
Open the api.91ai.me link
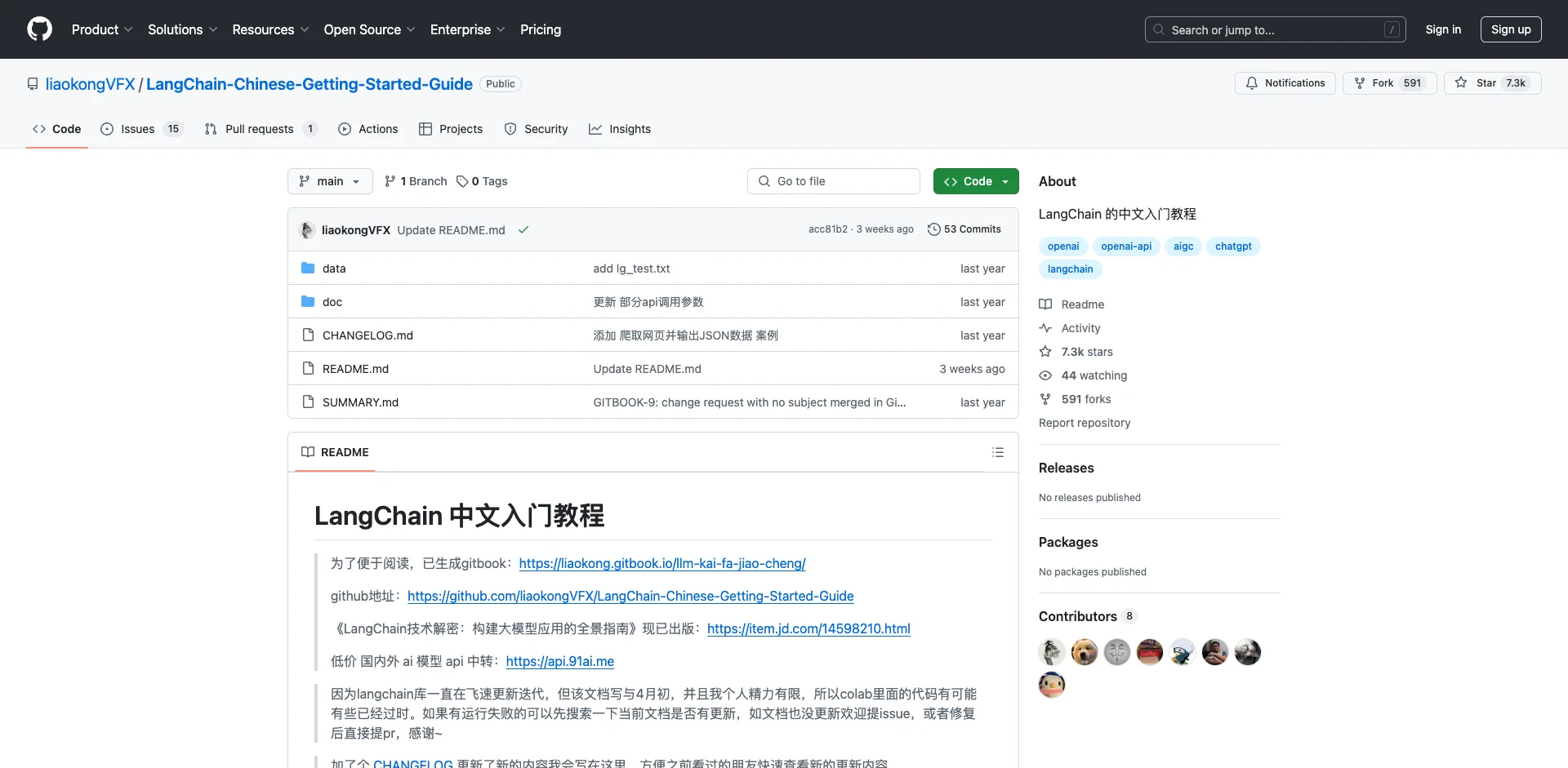coord(560,661)
